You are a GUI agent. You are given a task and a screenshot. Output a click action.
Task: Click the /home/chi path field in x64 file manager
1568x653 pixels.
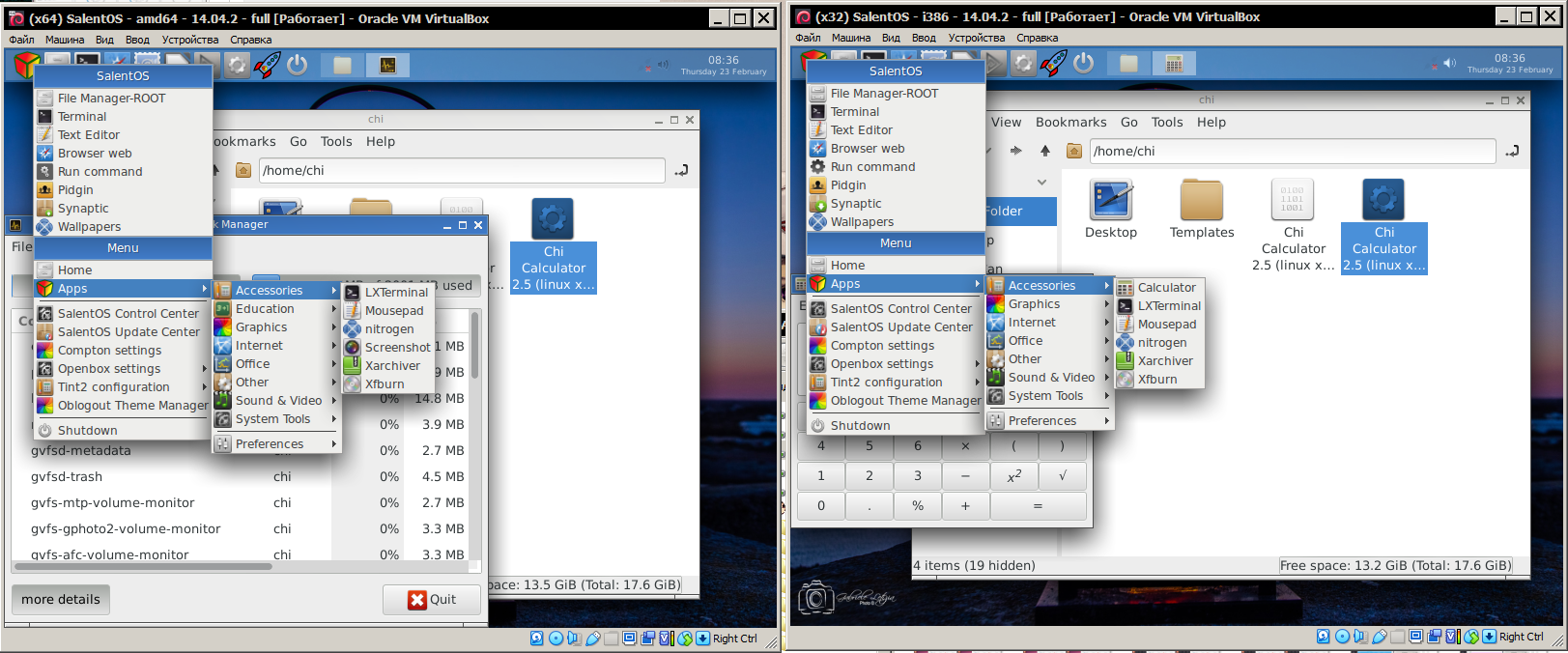point(461,170)
